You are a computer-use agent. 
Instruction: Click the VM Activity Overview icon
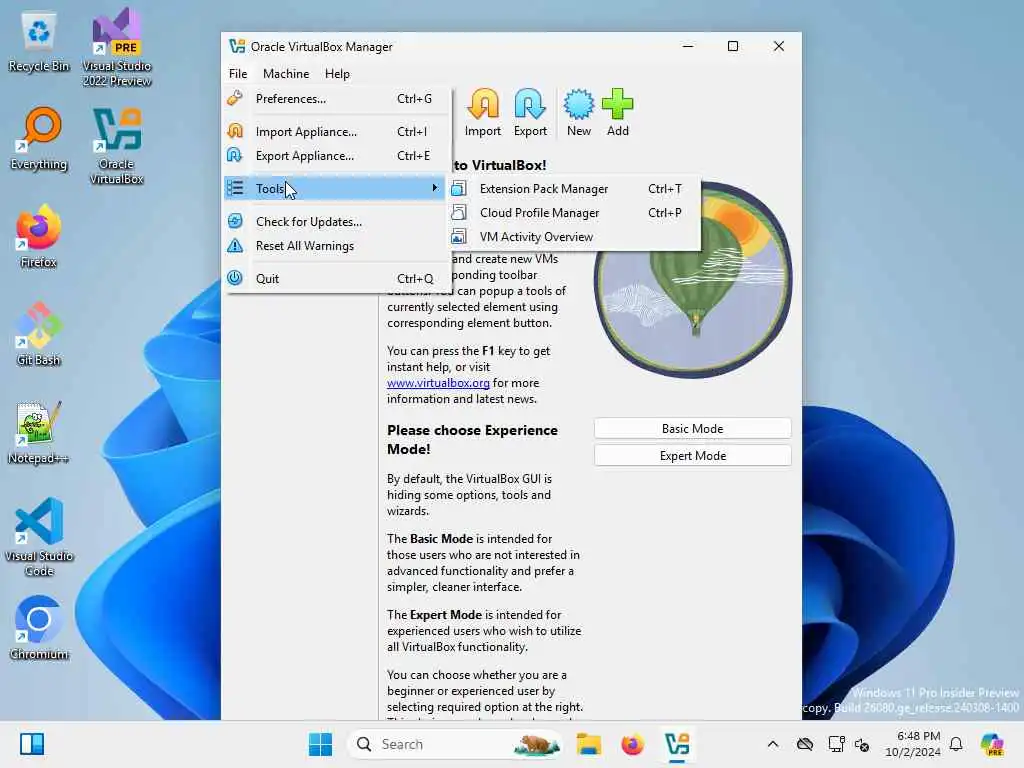point(459,236)
